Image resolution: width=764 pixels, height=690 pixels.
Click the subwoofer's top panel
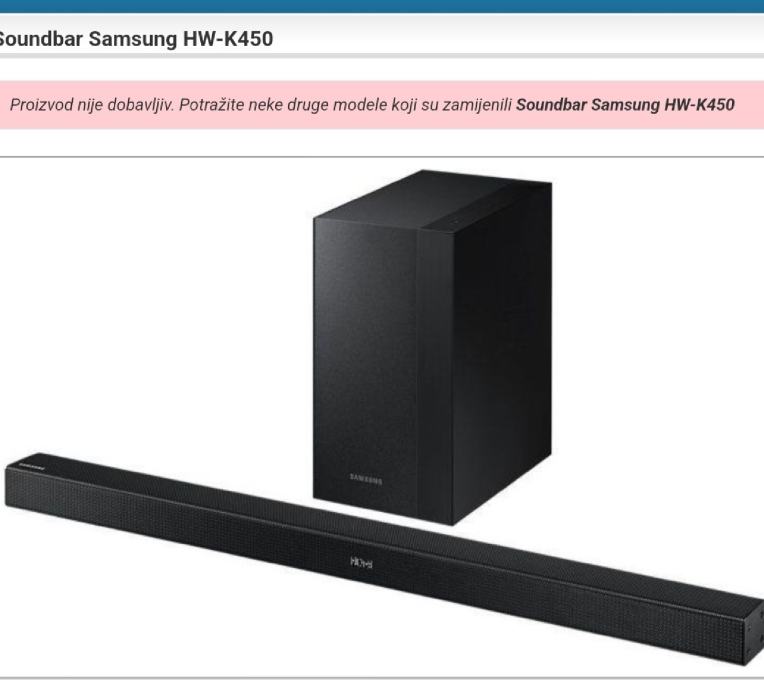[x=434, y=200]
